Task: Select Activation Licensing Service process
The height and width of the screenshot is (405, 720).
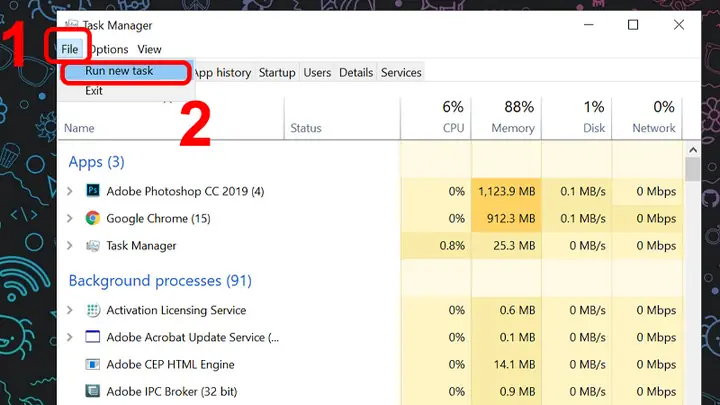Action: 176,310
